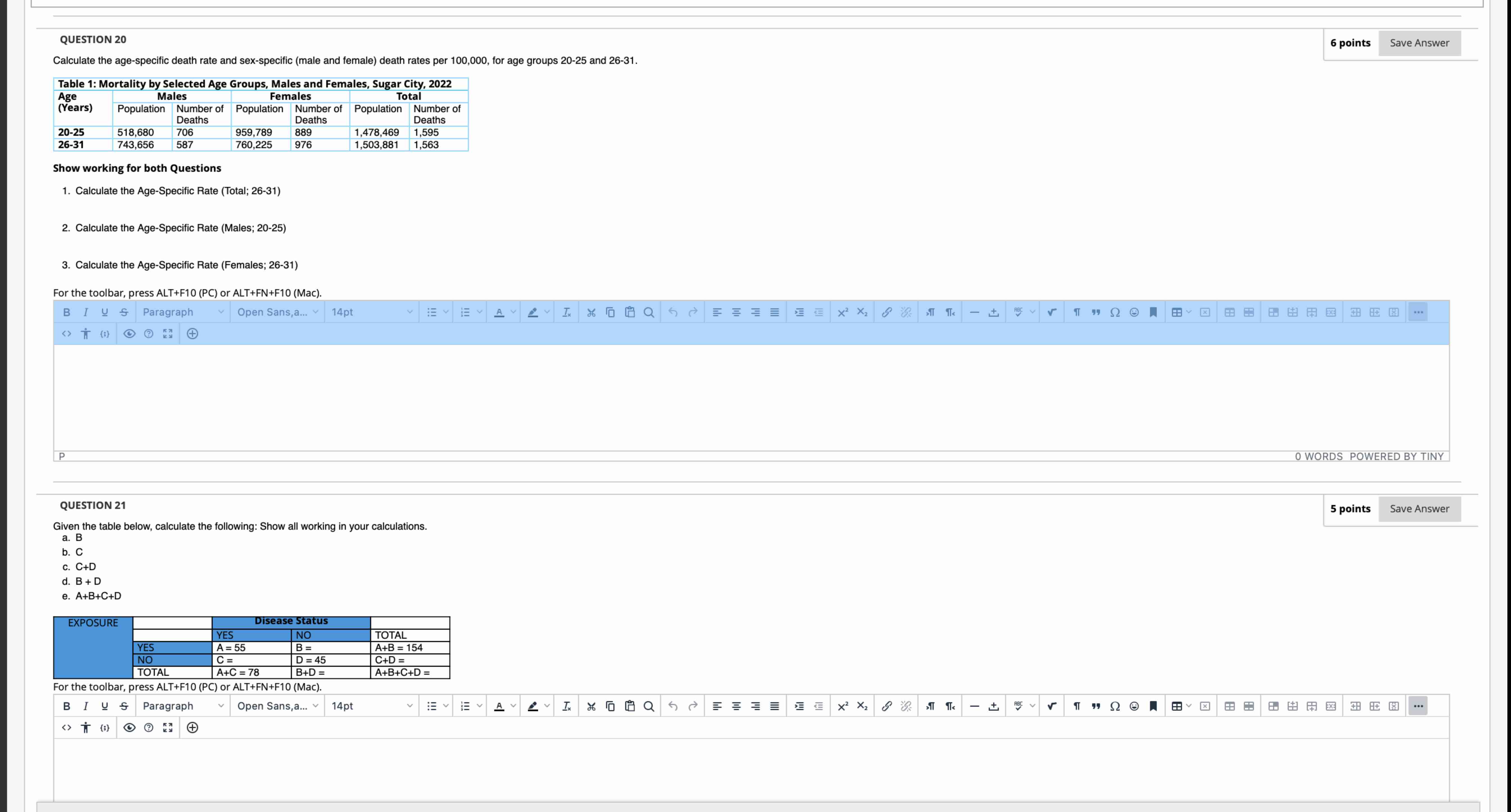
Task: Insert math equation in Question 20 editor
Action: tap(1052, 312)
